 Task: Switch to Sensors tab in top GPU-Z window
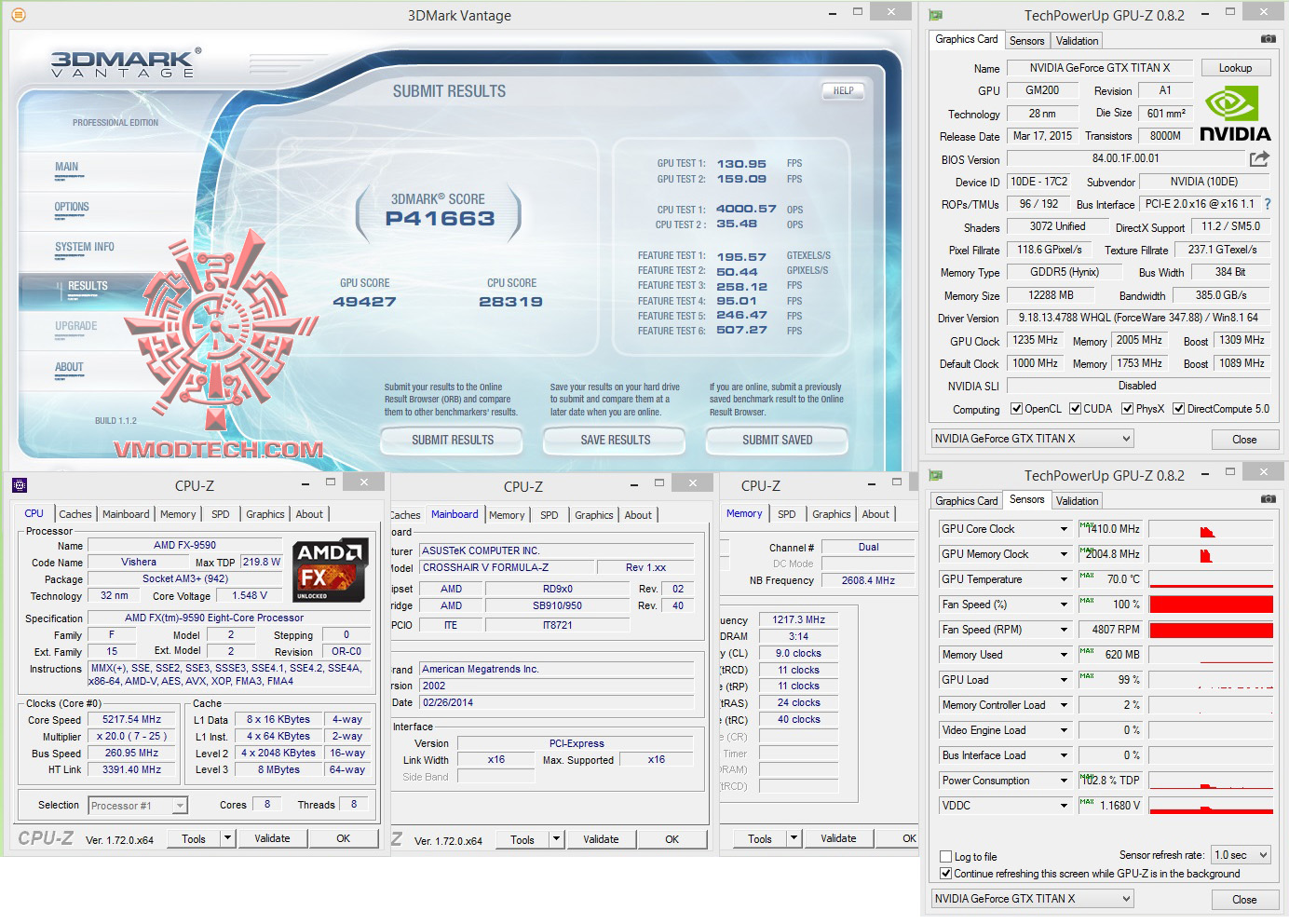point(1026,41)
